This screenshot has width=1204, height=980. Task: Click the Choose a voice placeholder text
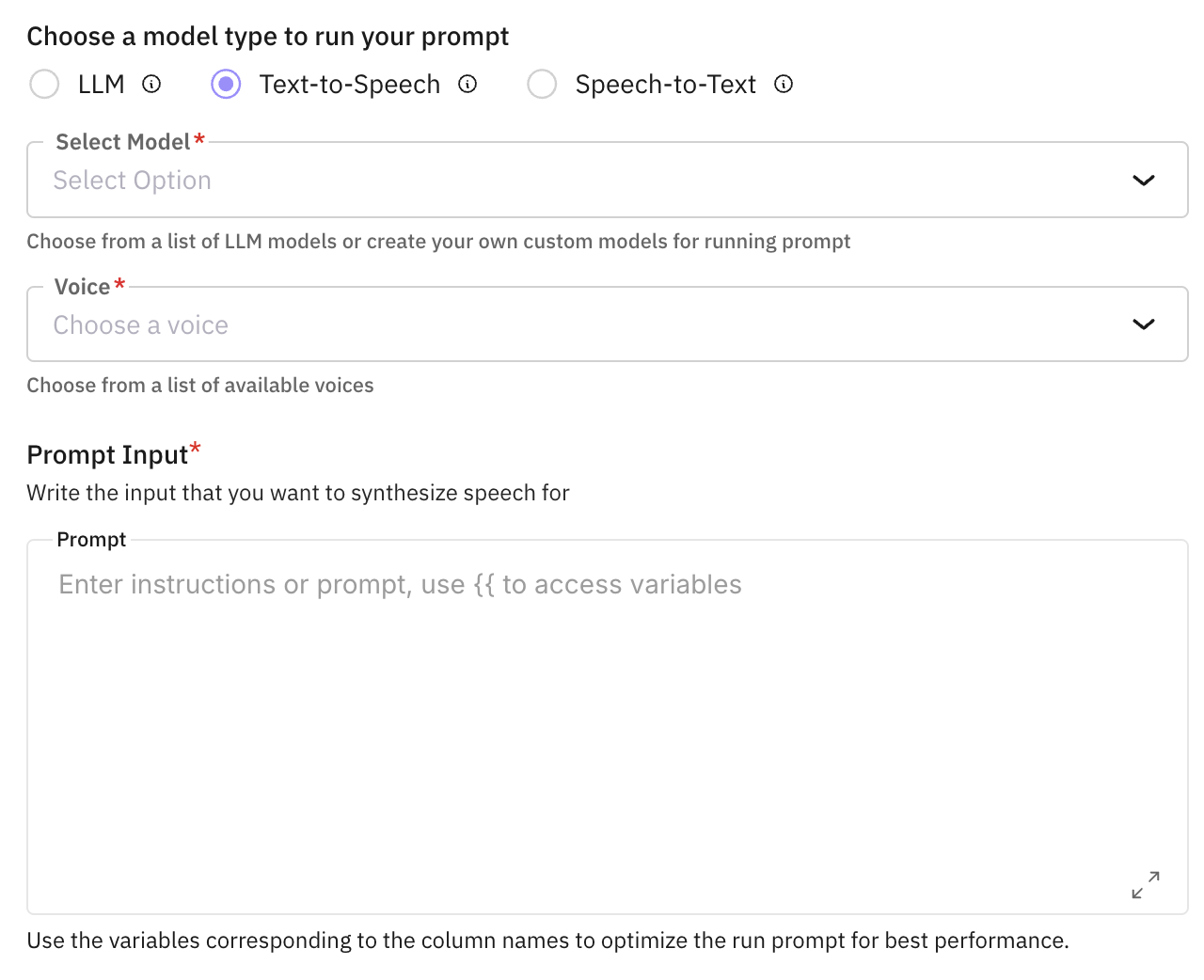[x=140, y=324]
